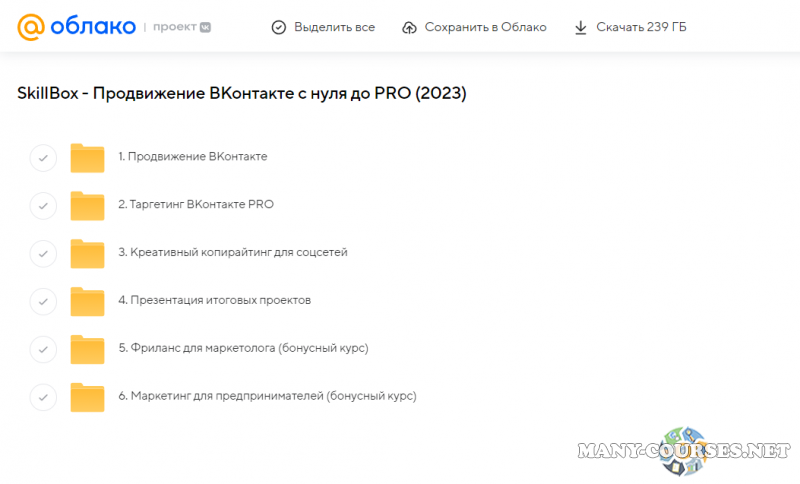The width and height of the screenshot is (800, 484).
Task: Select checkbox next to Креативный копирайтинг folder
Action: 43,254
